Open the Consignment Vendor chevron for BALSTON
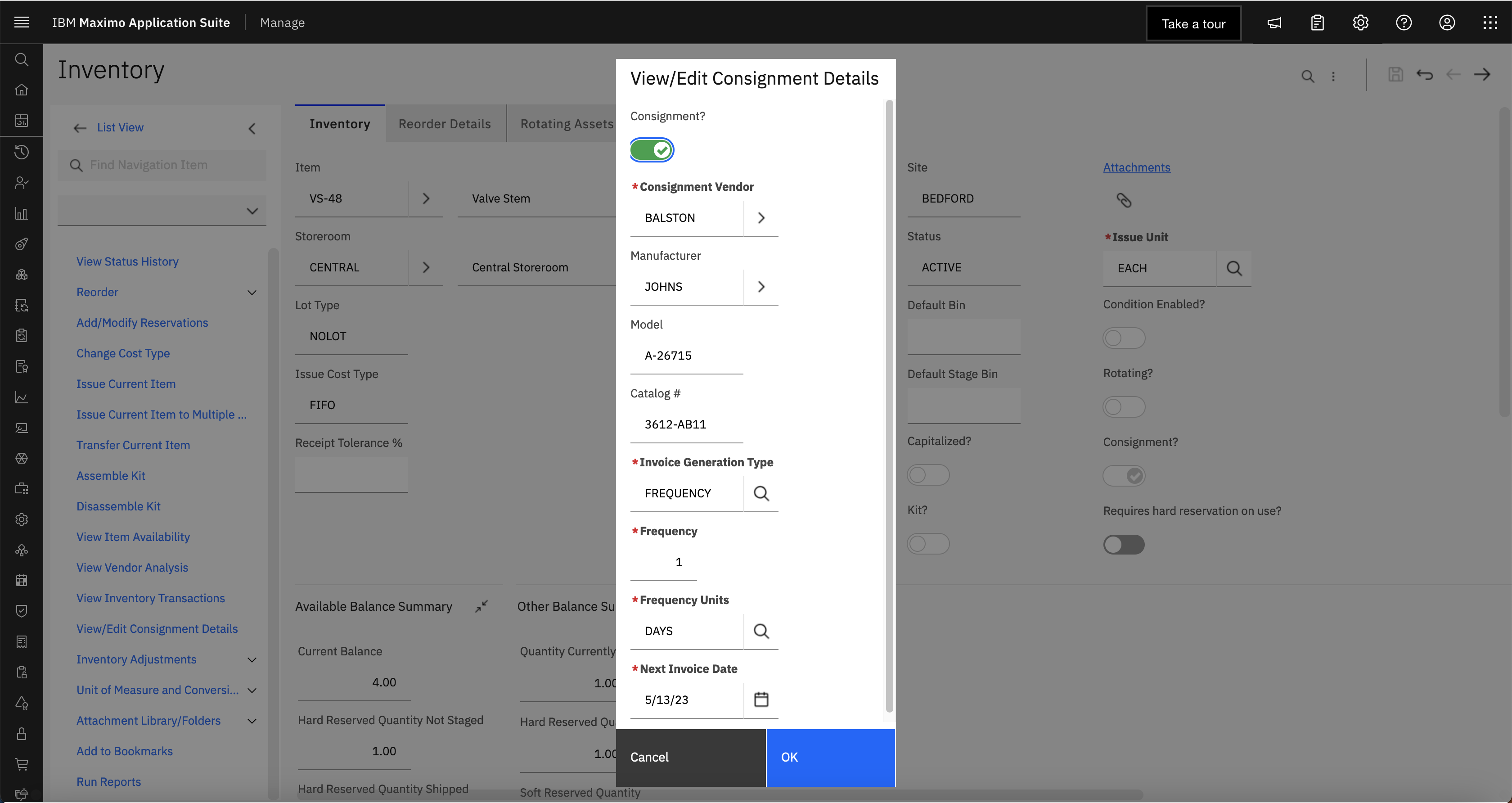Image resolution: width=1512 pixels, height=803 pixels. click(x=761, y=218)
